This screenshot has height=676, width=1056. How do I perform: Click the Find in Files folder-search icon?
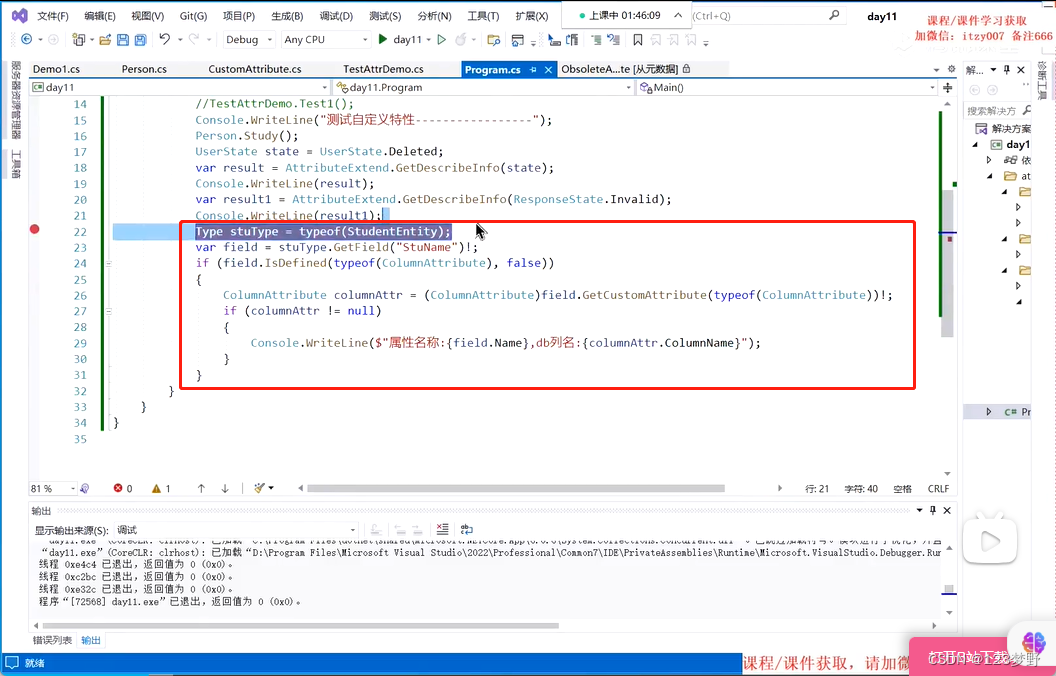point(494,40)
